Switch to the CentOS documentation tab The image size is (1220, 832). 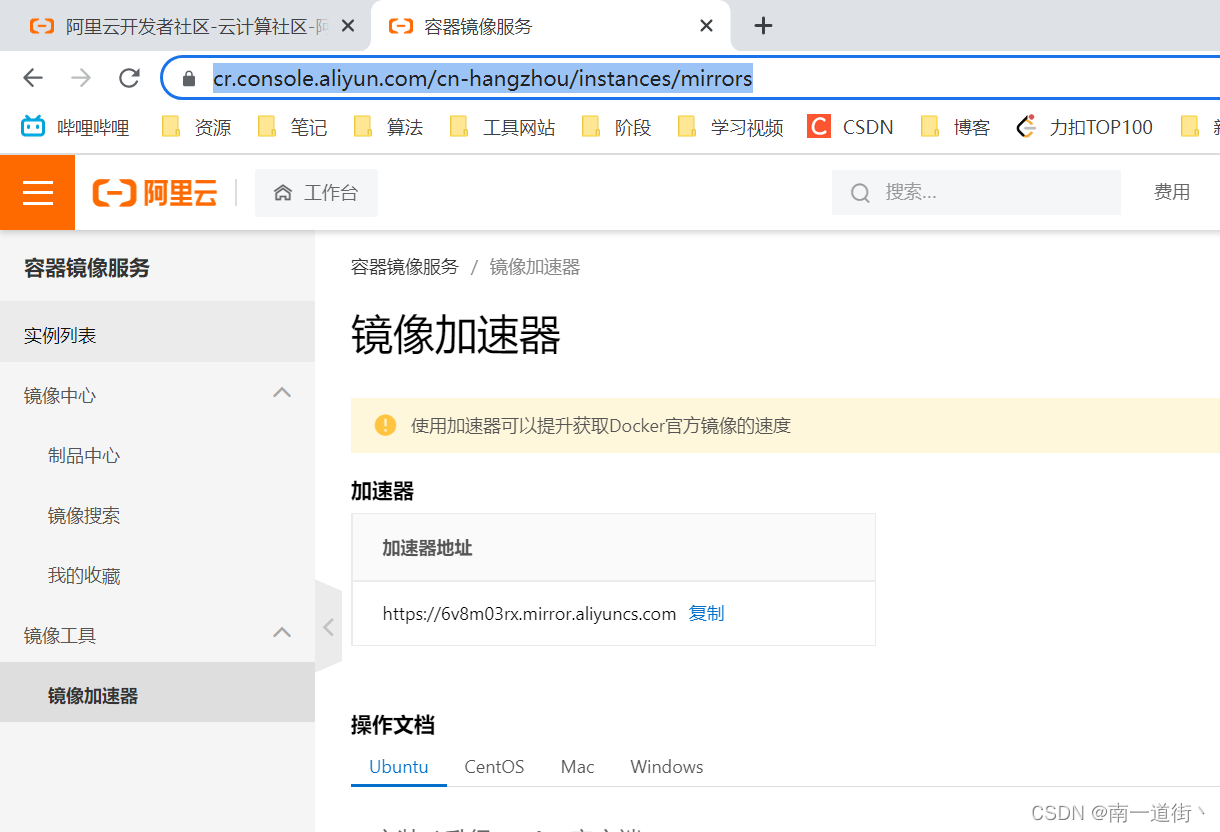point(494,767)
